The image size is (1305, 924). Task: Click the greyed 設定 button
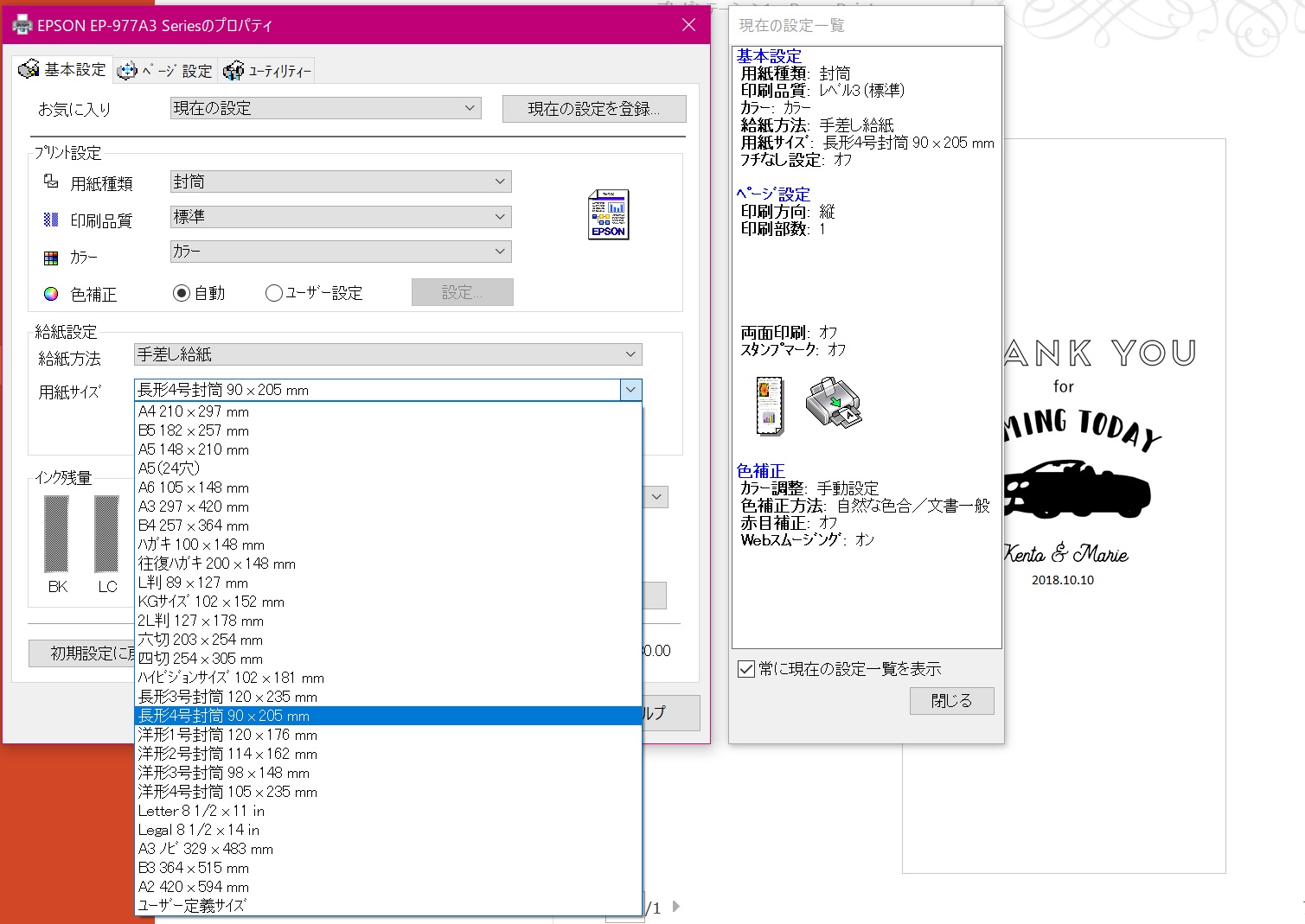coord(462,292)
